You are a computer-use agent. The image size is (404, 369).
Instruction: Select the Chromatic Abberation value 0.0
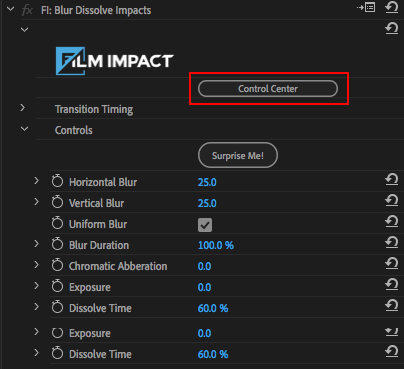click(x=204, y=266)
